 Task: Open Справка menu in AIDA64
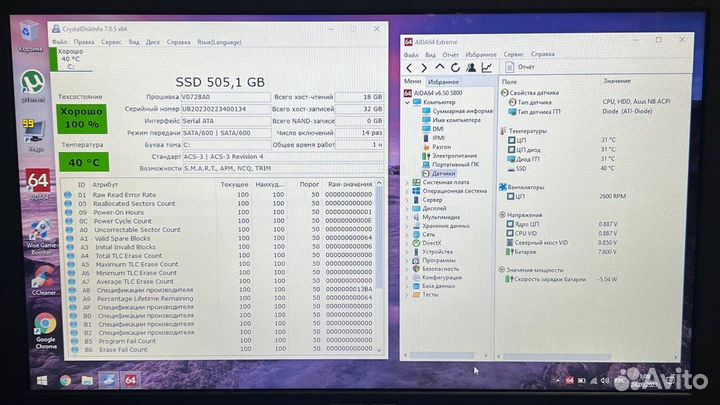(x=542, y=54)
